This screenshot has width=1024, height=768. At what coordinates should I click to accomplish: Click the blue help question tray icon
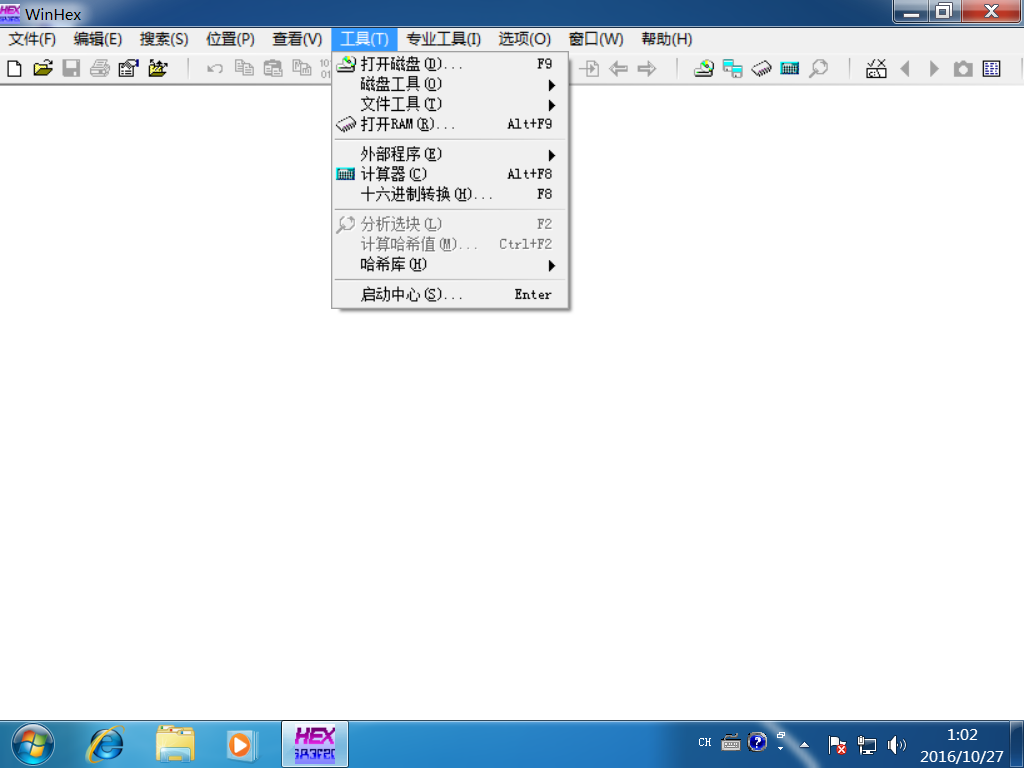tap(758, 743)
